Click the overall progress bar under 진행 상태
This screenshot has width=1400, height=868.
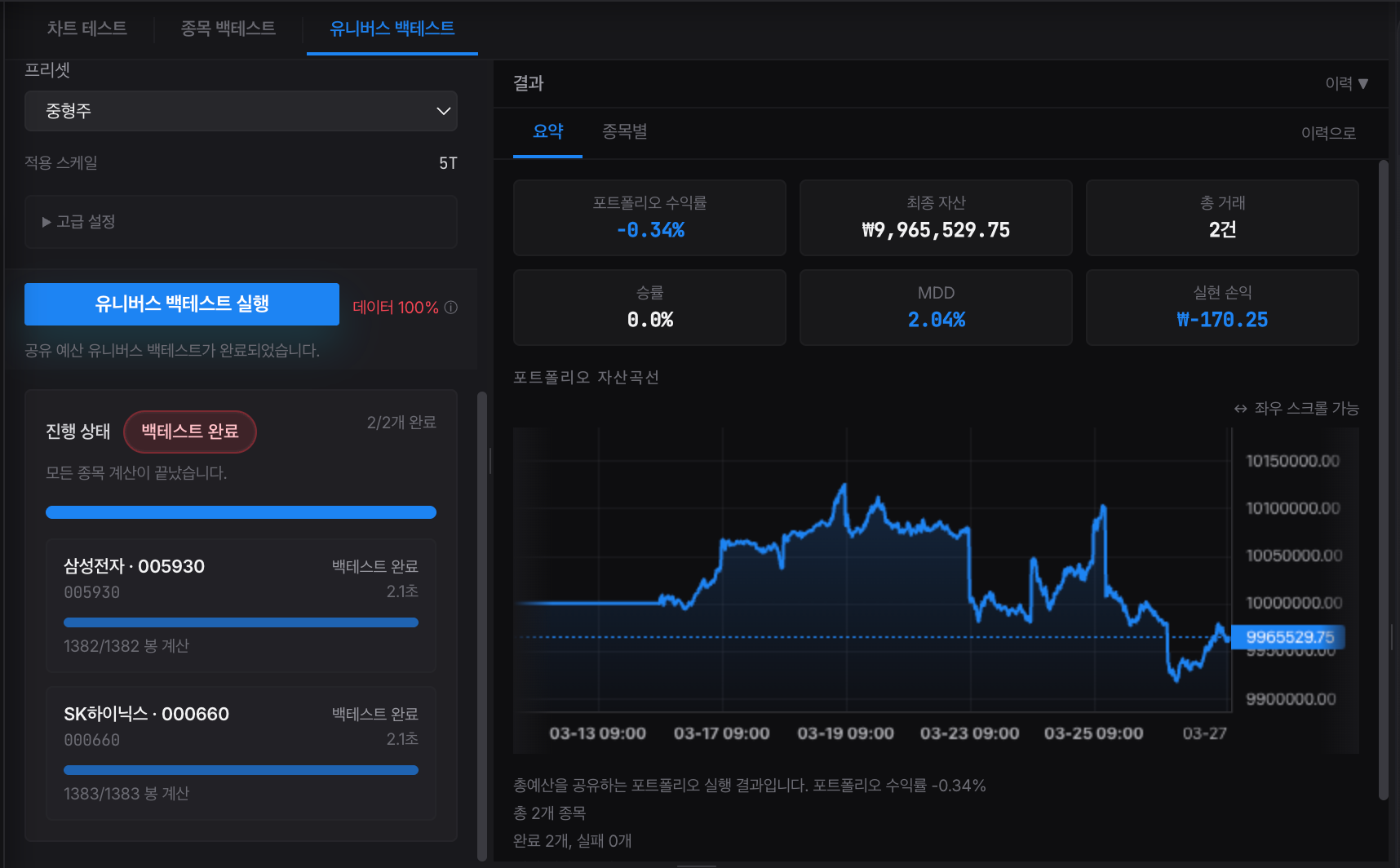(241, 512)
